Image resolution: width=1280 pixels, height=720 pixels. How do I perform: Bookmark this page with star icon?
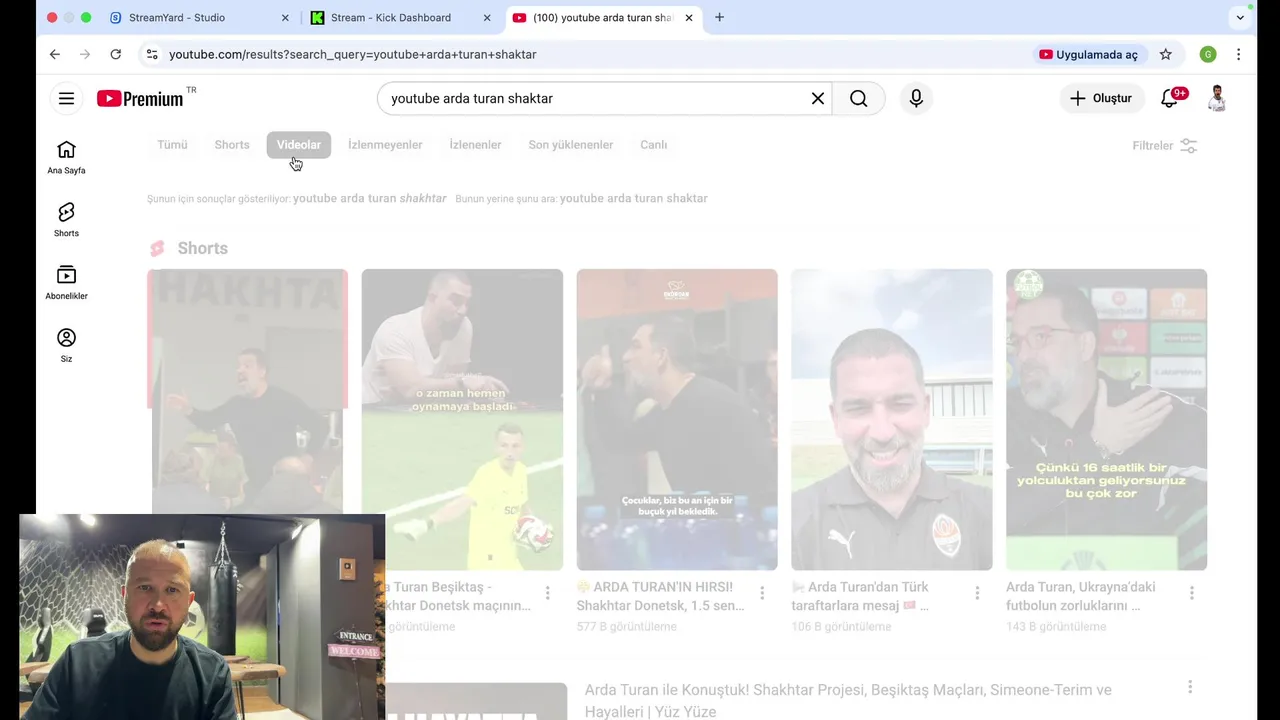(1166, 54)
